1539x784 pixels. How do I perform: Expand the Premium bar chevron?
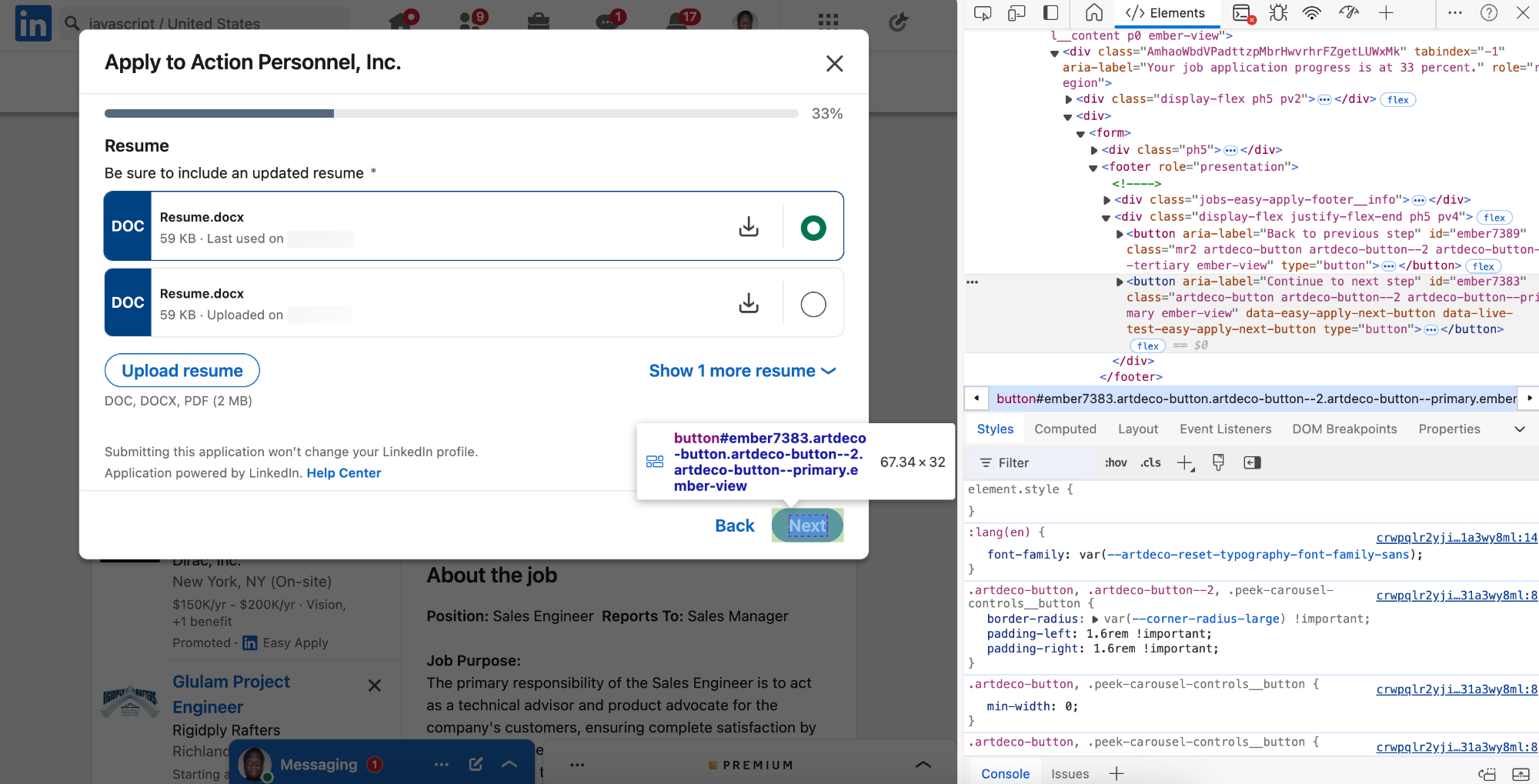923,765
